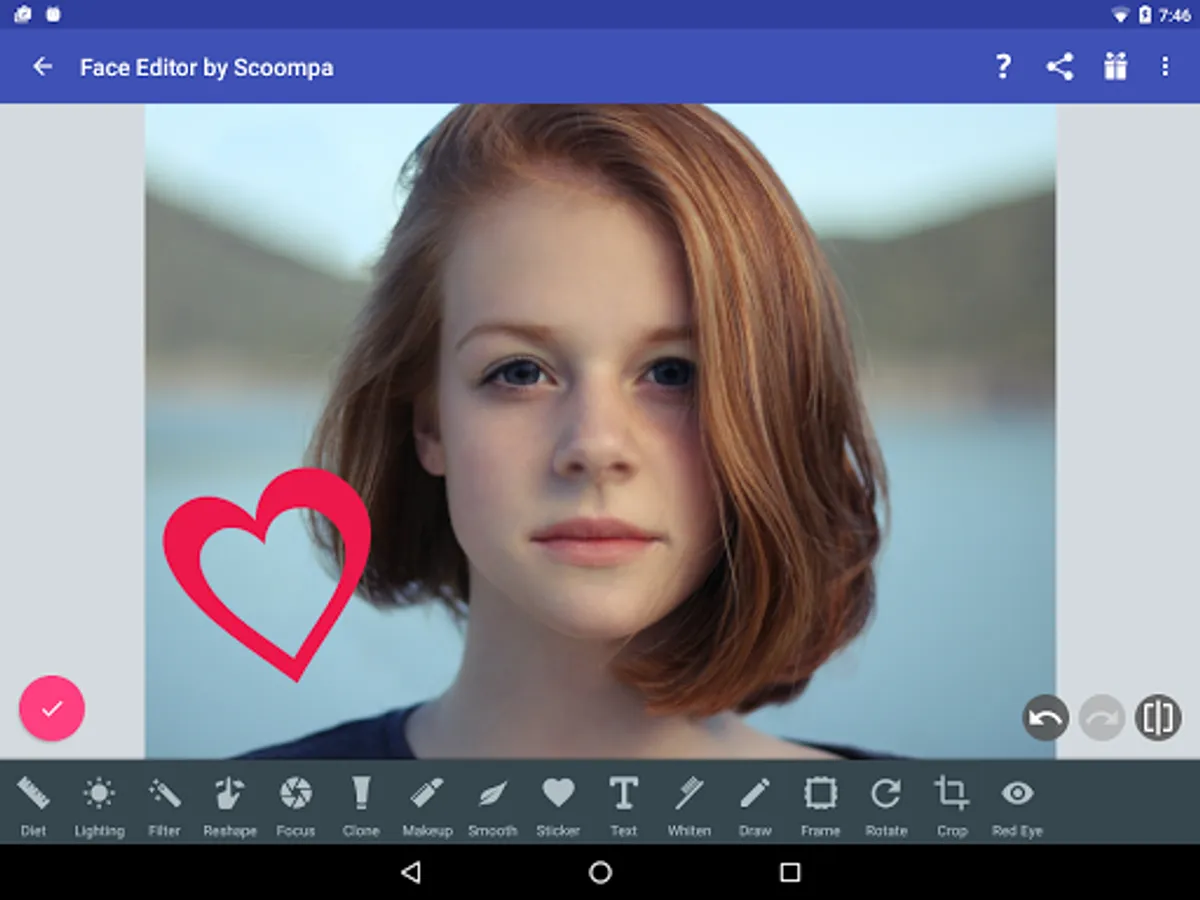Undo the last edit
Screen dimensions: 1200x900
click(1046, 718)
